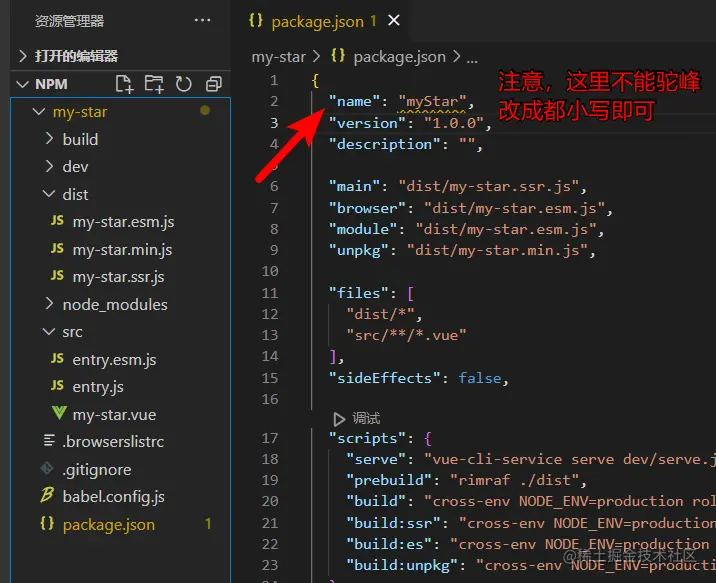This screenshot has width=716, height=583.
Task: Click braces icon beside package.json in tree
Action: click(47, 523)
